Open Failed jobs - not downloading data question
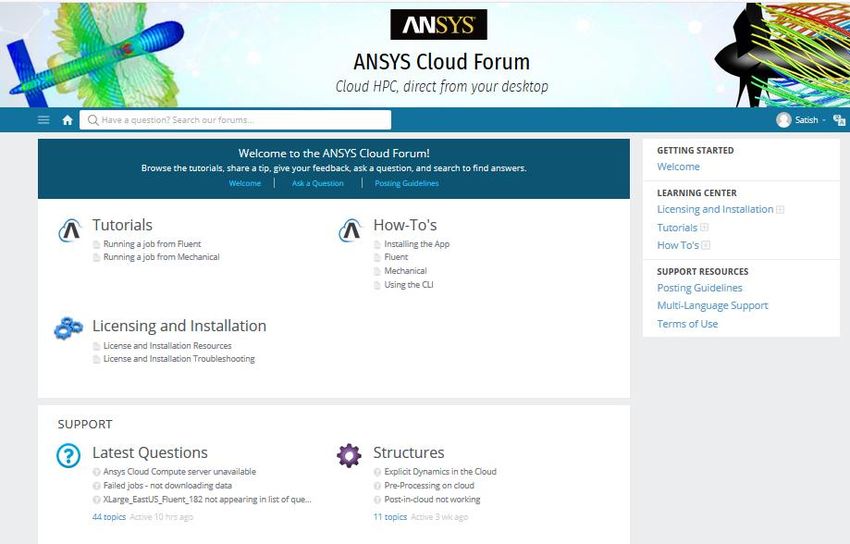The height and width of the screenshot is (544, 850). coord(168,486)
